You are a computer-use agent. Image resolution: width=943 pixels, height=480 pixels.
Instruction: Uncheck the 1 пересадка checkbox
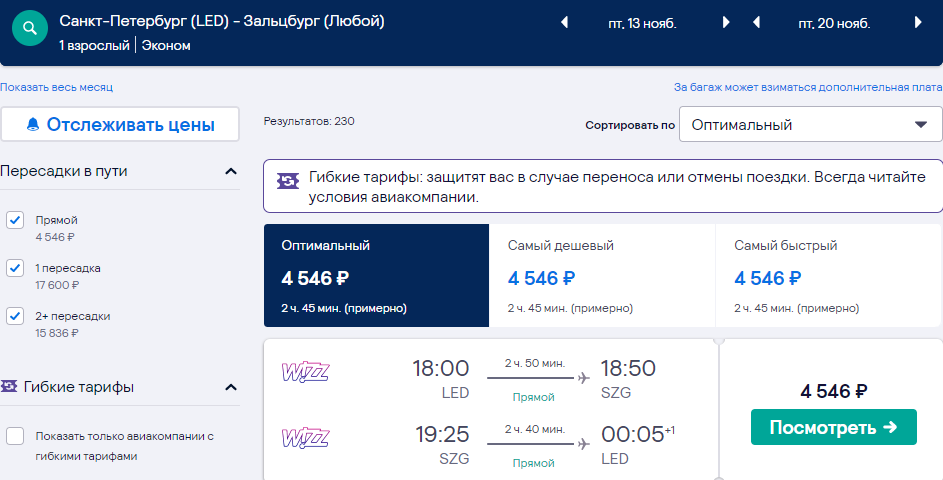click(x=15, y=268)
